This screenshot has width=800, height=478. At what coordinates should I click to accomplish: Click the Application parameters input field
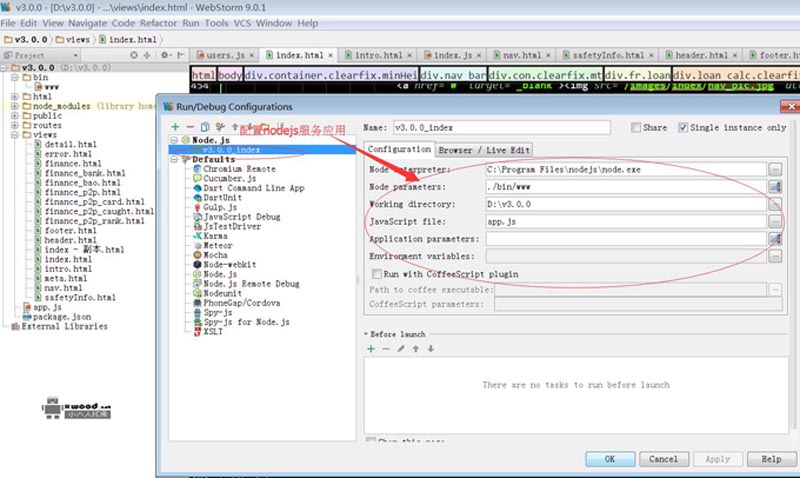(x=626, y=239)
